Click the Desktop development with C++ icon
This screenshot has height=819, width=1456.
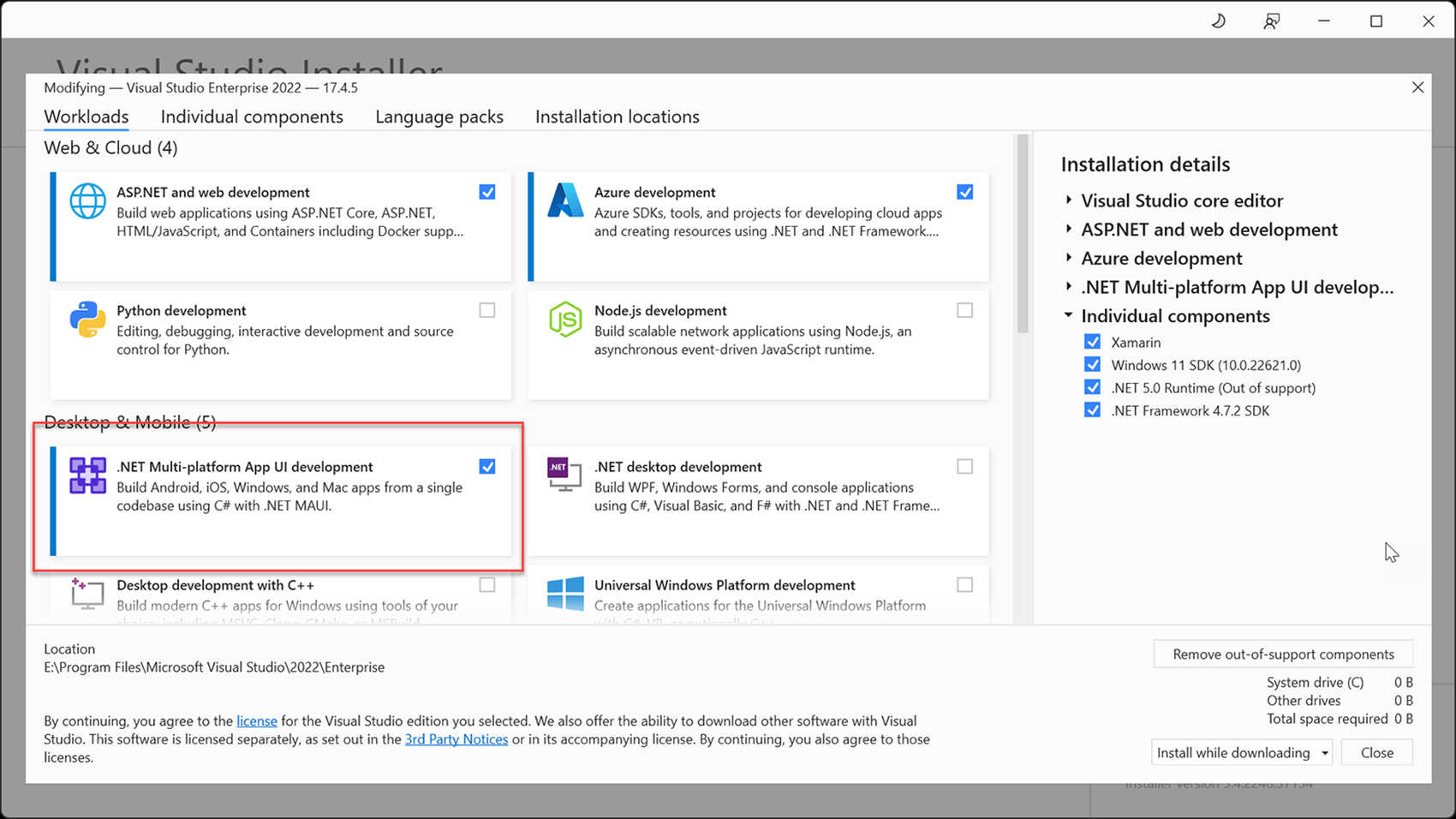tap(87, 595)
